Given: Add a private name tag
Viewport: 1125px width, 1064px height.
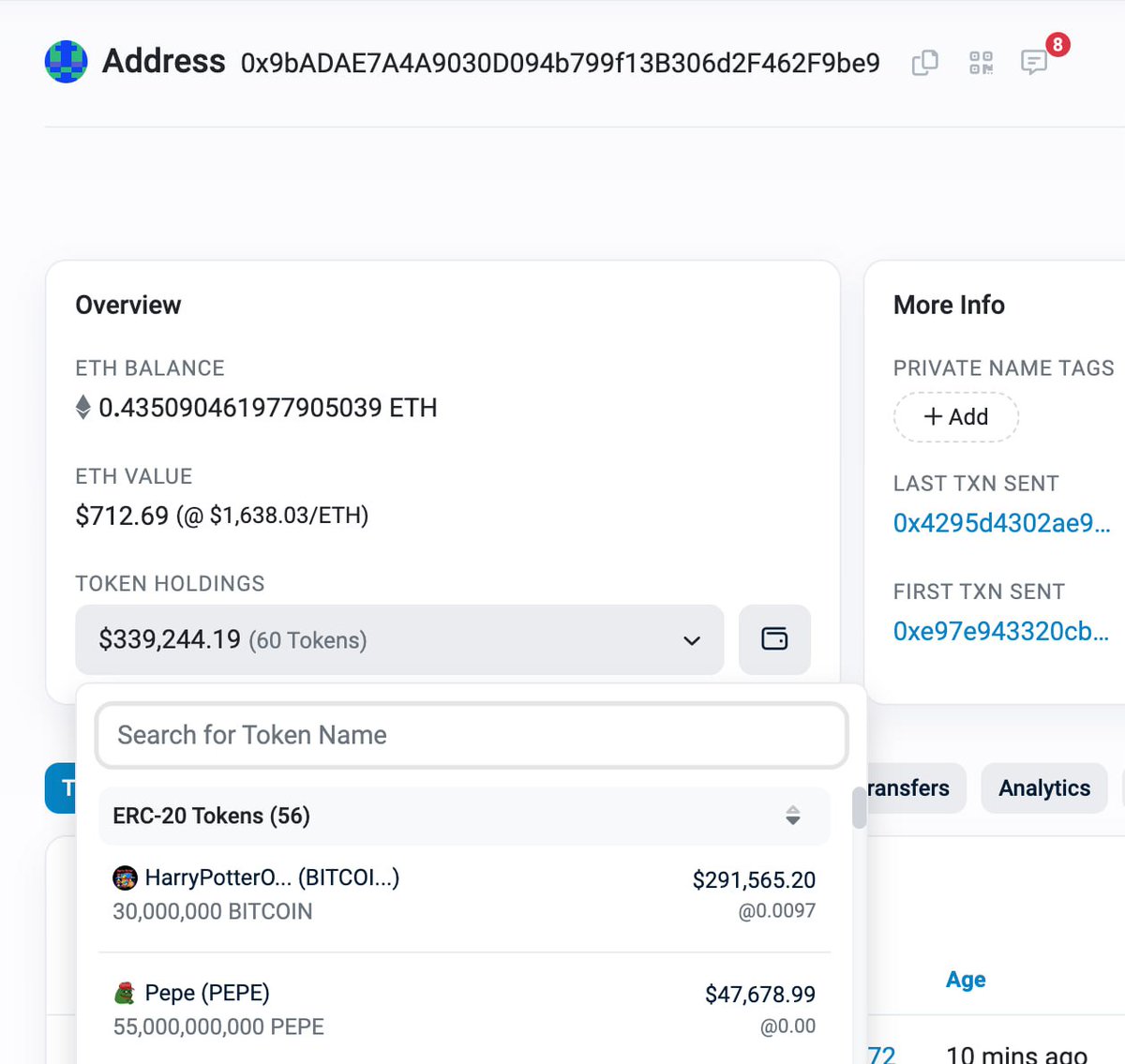Looking at the screenshot, I should click(956, 417).
